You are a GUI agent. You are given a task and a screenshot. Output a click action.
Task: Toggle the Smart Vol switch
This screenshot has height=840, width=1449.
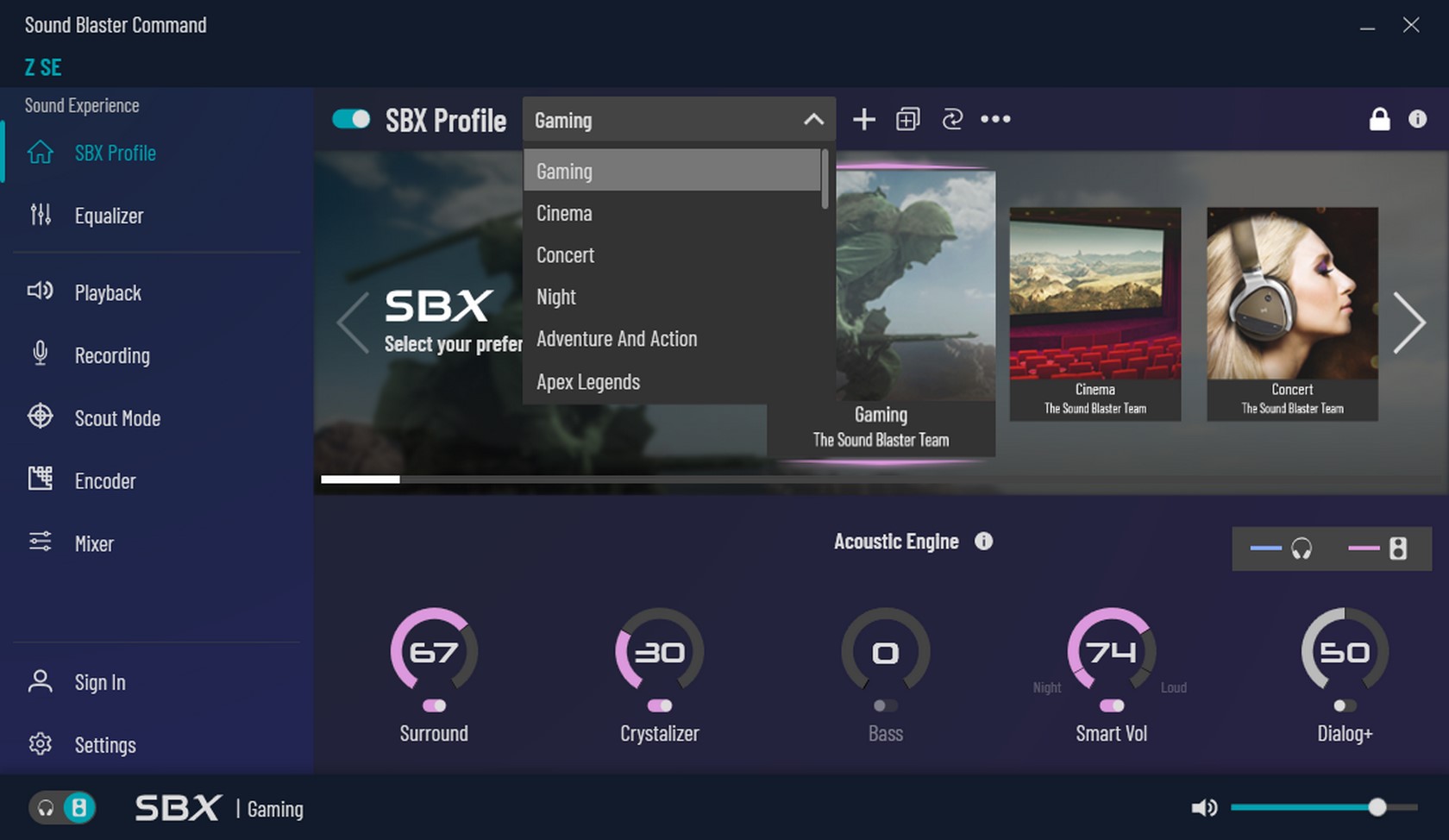pyautogui.click(x=1112, y=705)
